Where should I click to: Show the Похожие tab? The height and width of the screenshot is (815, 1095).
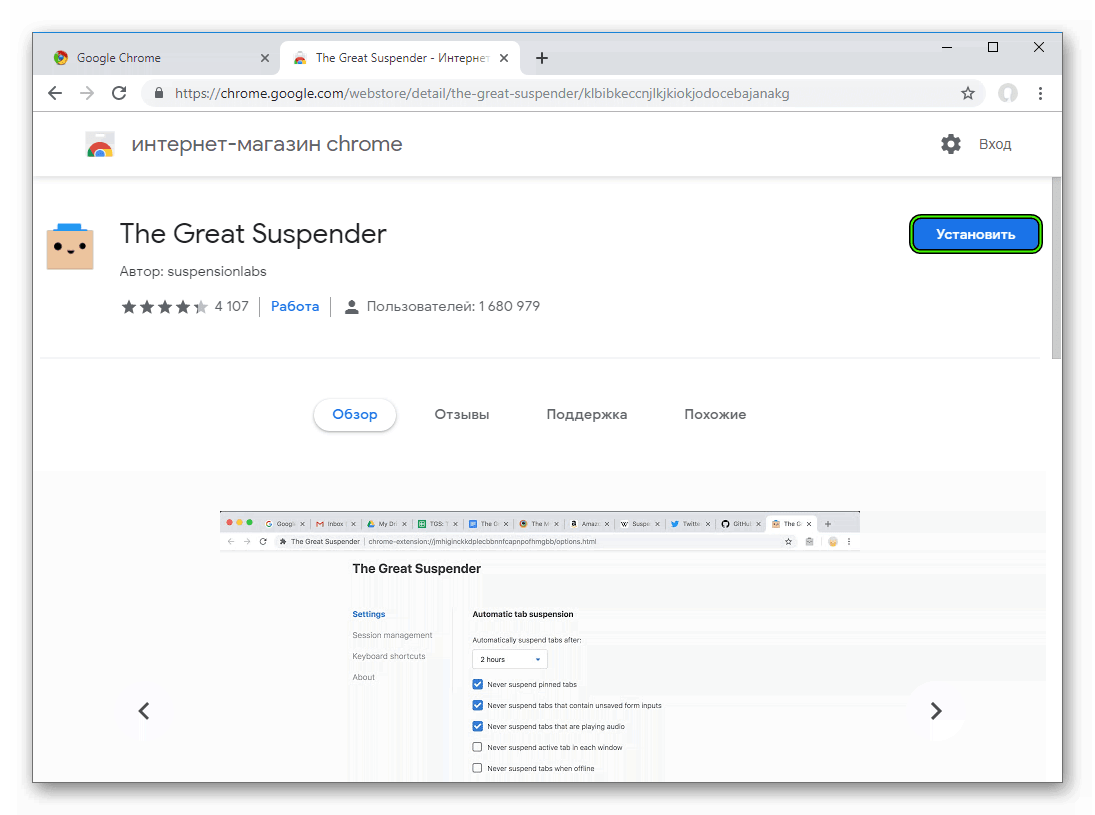click(x=715, y=414)
